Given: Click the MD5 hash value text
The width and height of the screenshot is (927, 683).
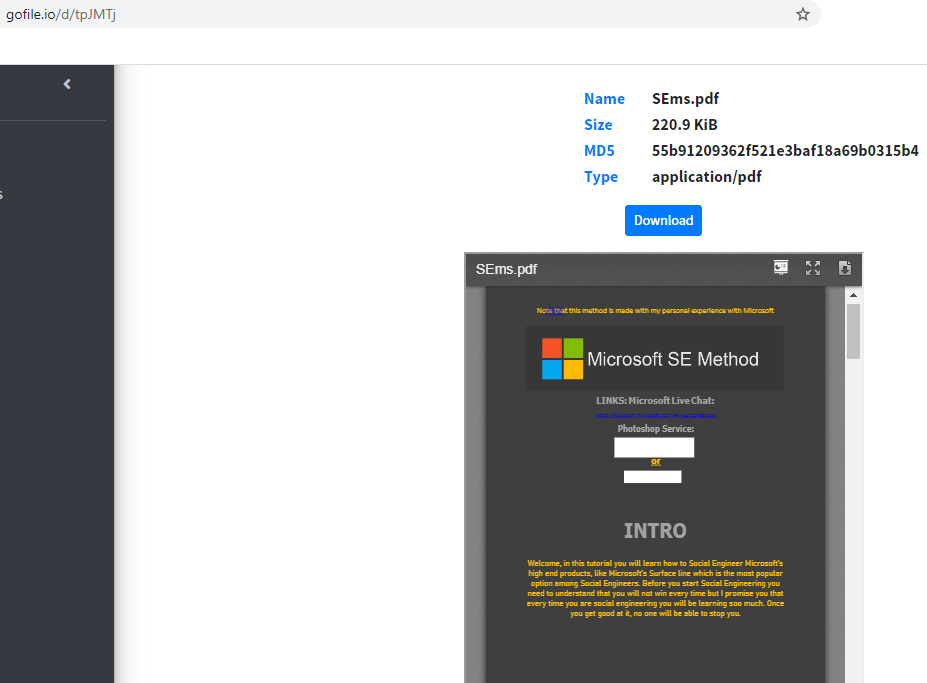Looking at the screenshot, I should tap(784, 151).
